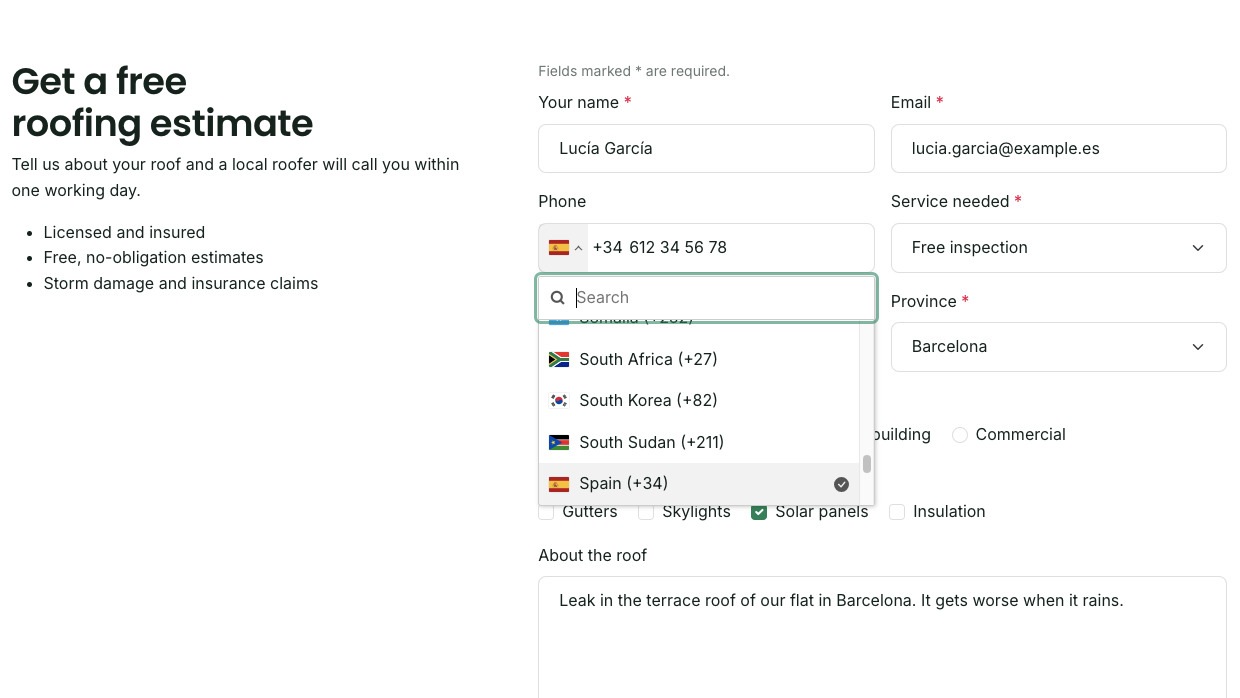Viewport: 1240px width, 698px height.
Task: Click the About the roof text area
Action: (882, 637)
